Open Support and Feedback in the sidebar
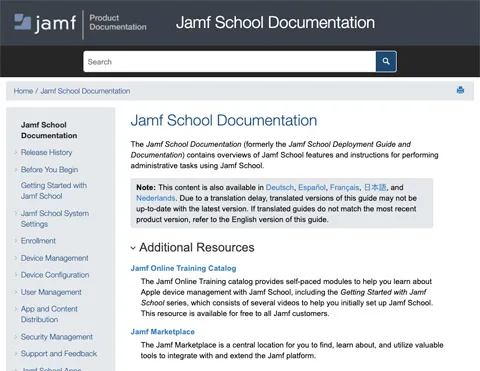The height and width of the screenshot is (371, 480). (x=59, y=353)
